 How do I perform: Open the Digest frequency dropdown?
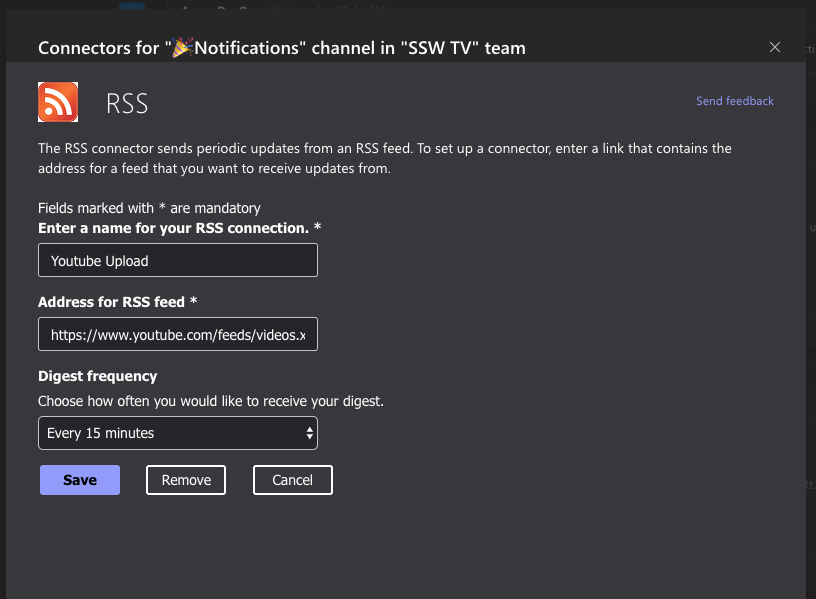coord(178,433)
